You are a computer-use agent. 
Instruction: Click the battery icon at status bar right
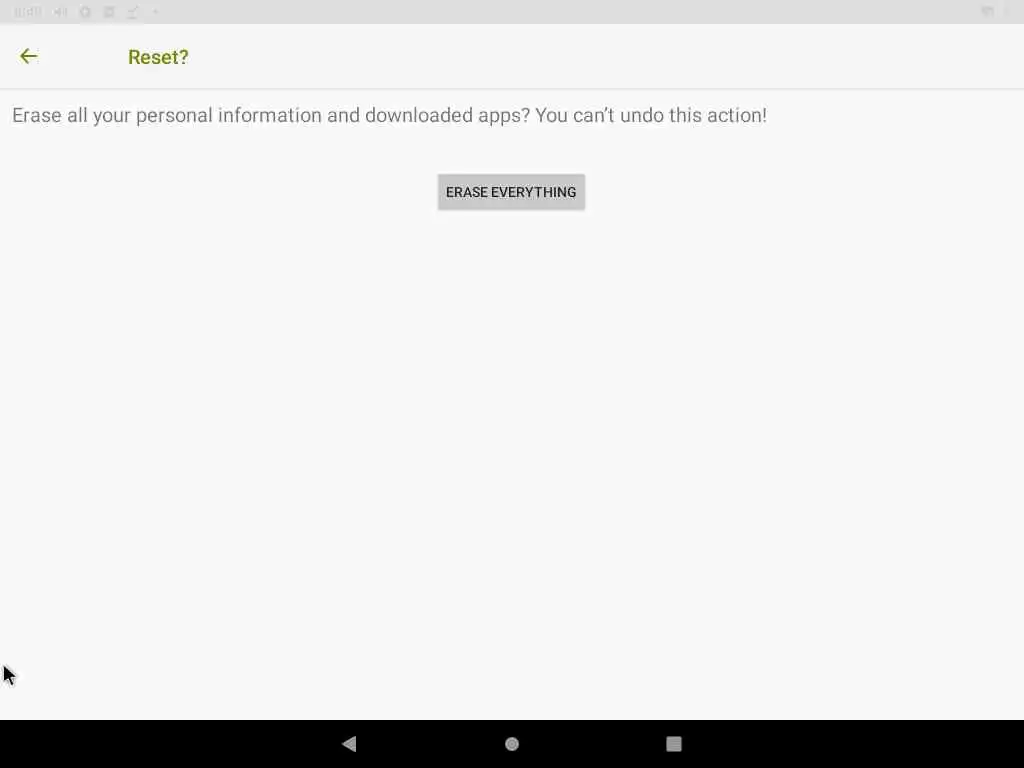click(x=1007, y=12)
